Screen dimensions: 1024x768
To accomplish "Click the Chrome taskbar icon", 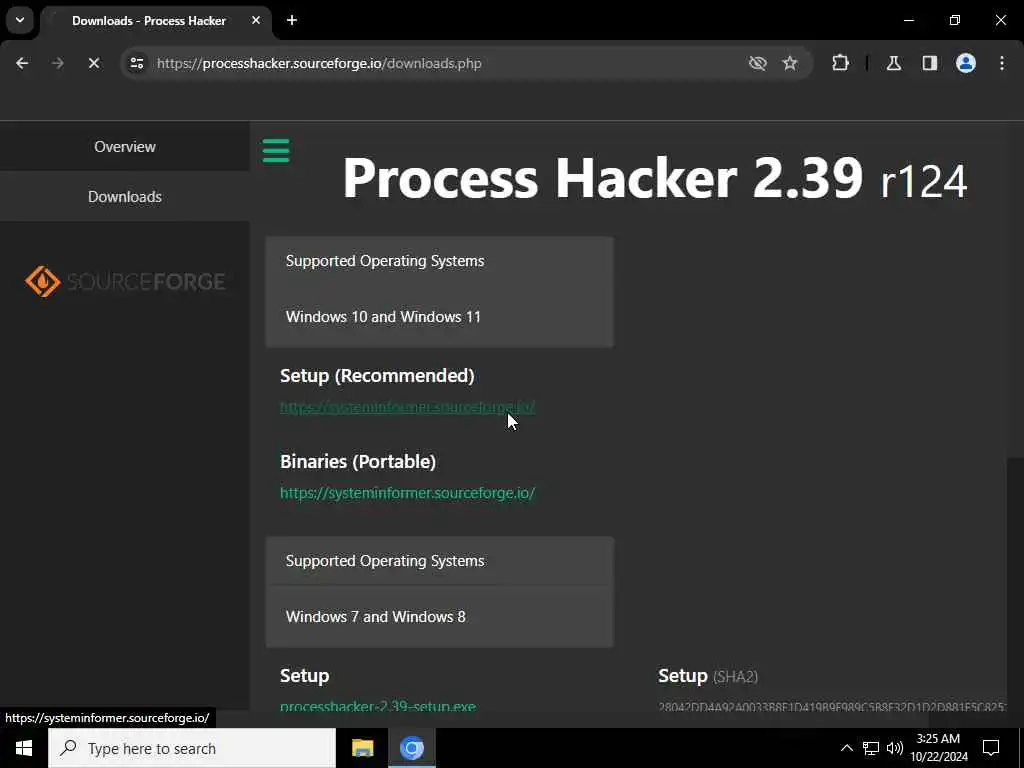I will pos(412,748).
